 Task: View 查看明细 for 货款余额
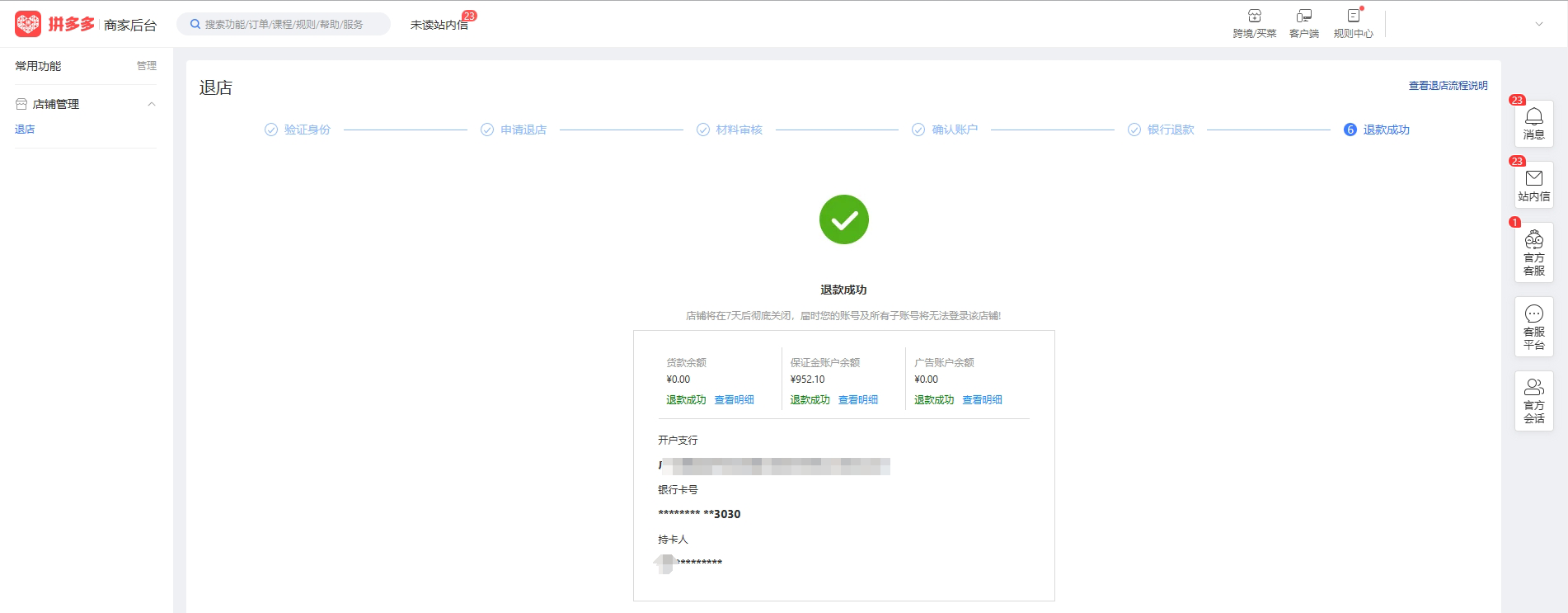point(734,400)
